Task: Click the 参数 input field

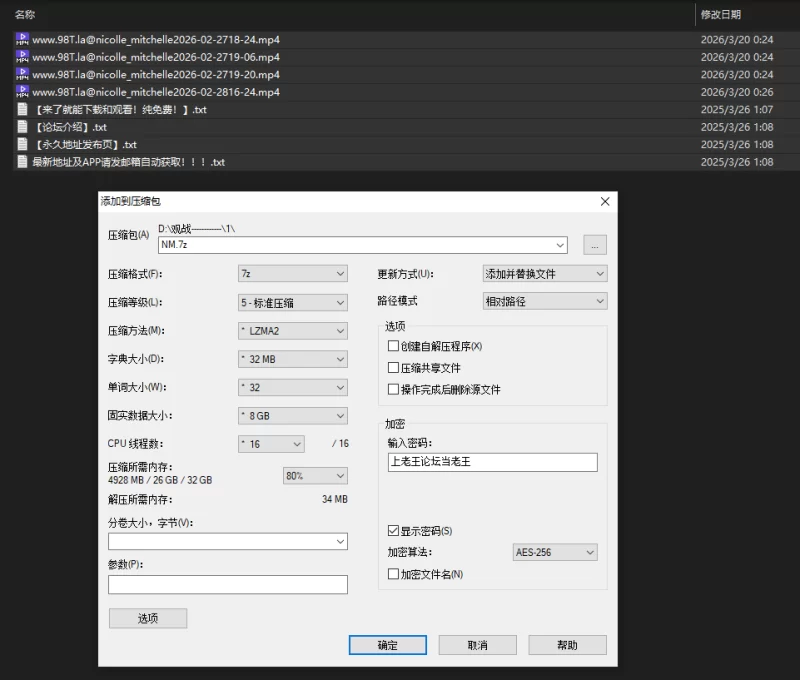Action: coord(228,585)
